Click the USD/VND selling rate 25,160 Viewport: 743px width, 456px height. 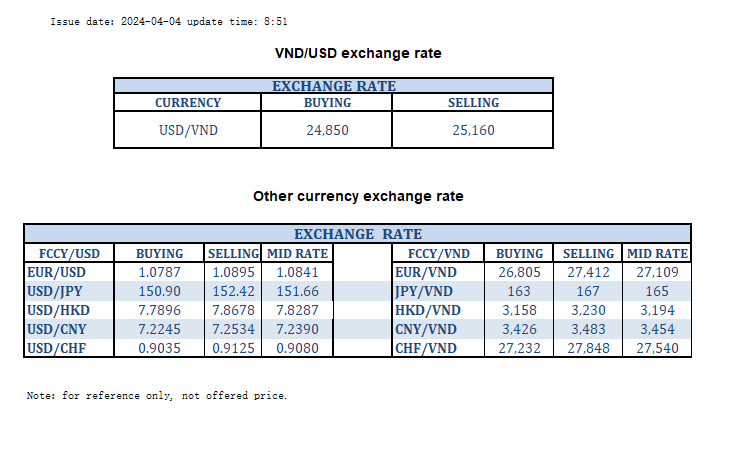474,130
